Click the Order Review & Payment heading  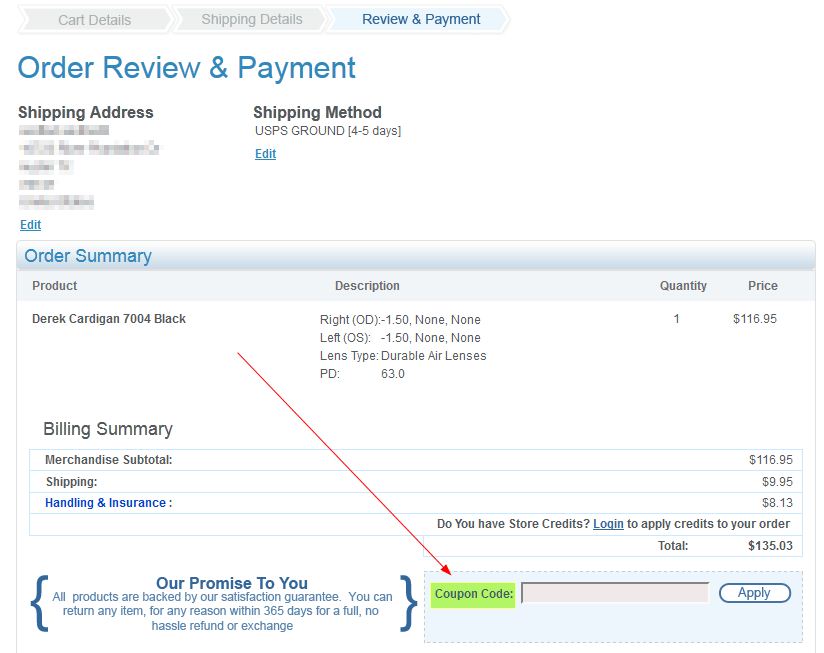click(x=185, y=67)
